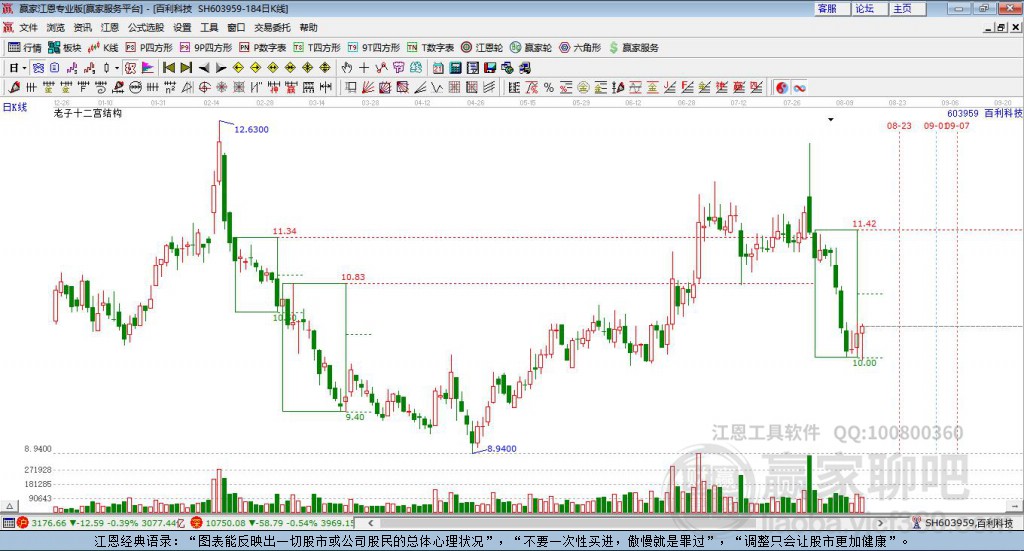Open the calculator icon in toolbar
Image resolution: width=1024 pixels, height=551 pixels.
(455, 68)
